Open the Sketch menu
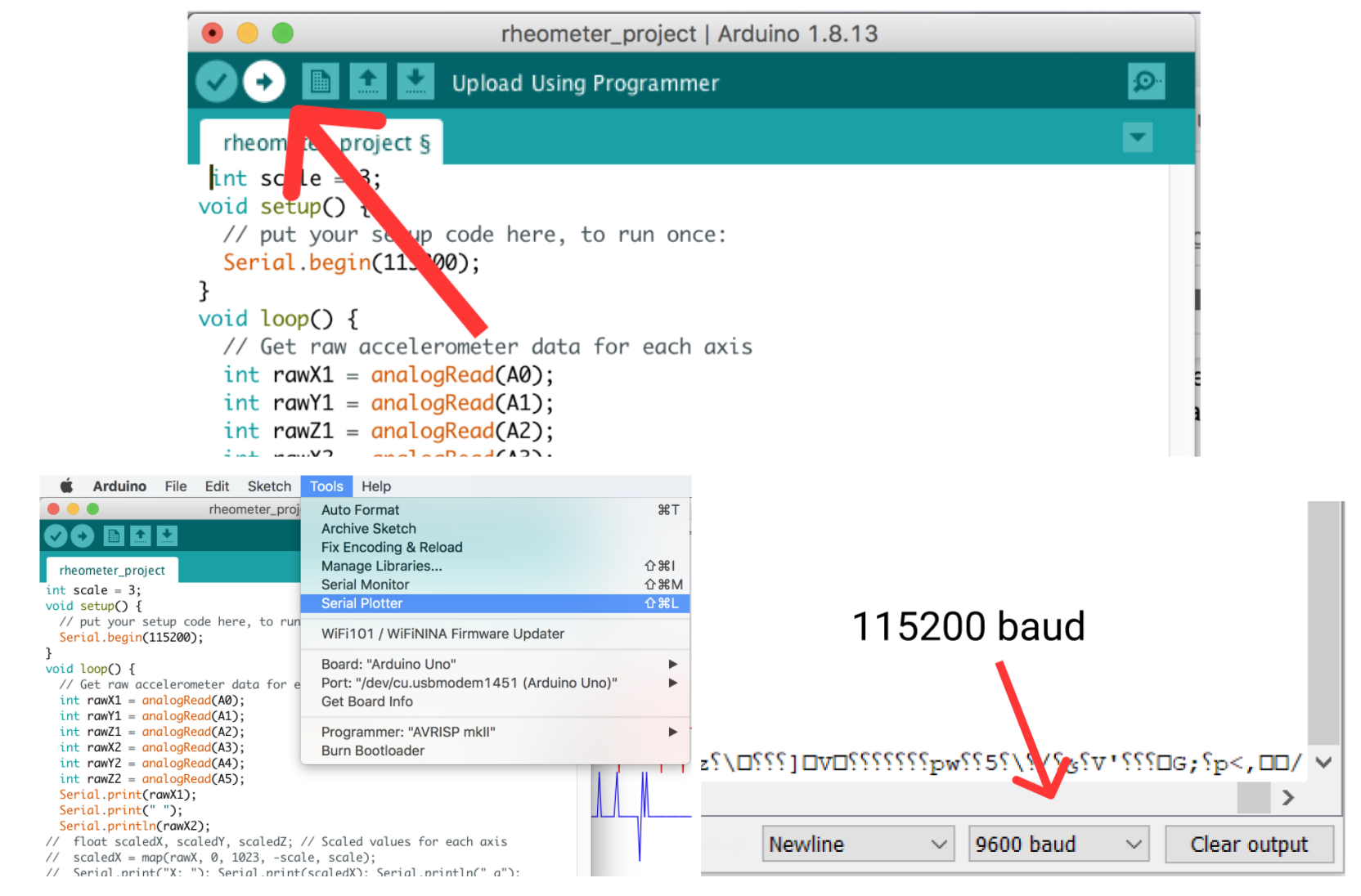 (x=269, y=486)
